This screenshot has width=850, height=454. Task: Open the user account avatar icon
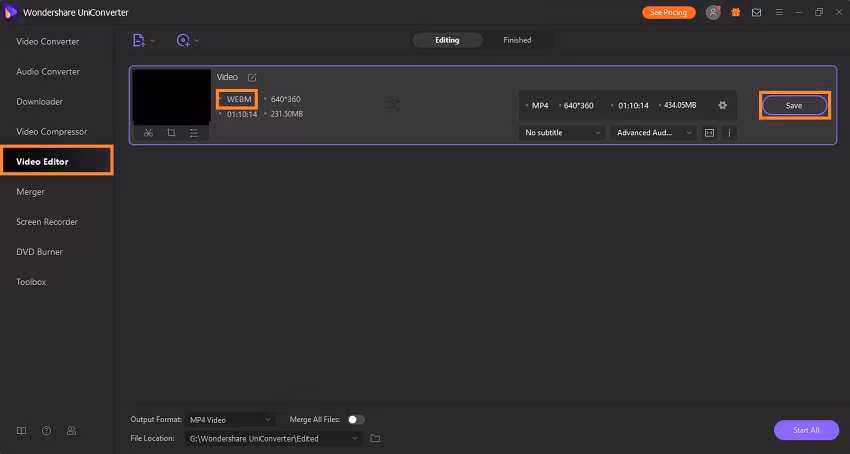[x=713, y=12]
